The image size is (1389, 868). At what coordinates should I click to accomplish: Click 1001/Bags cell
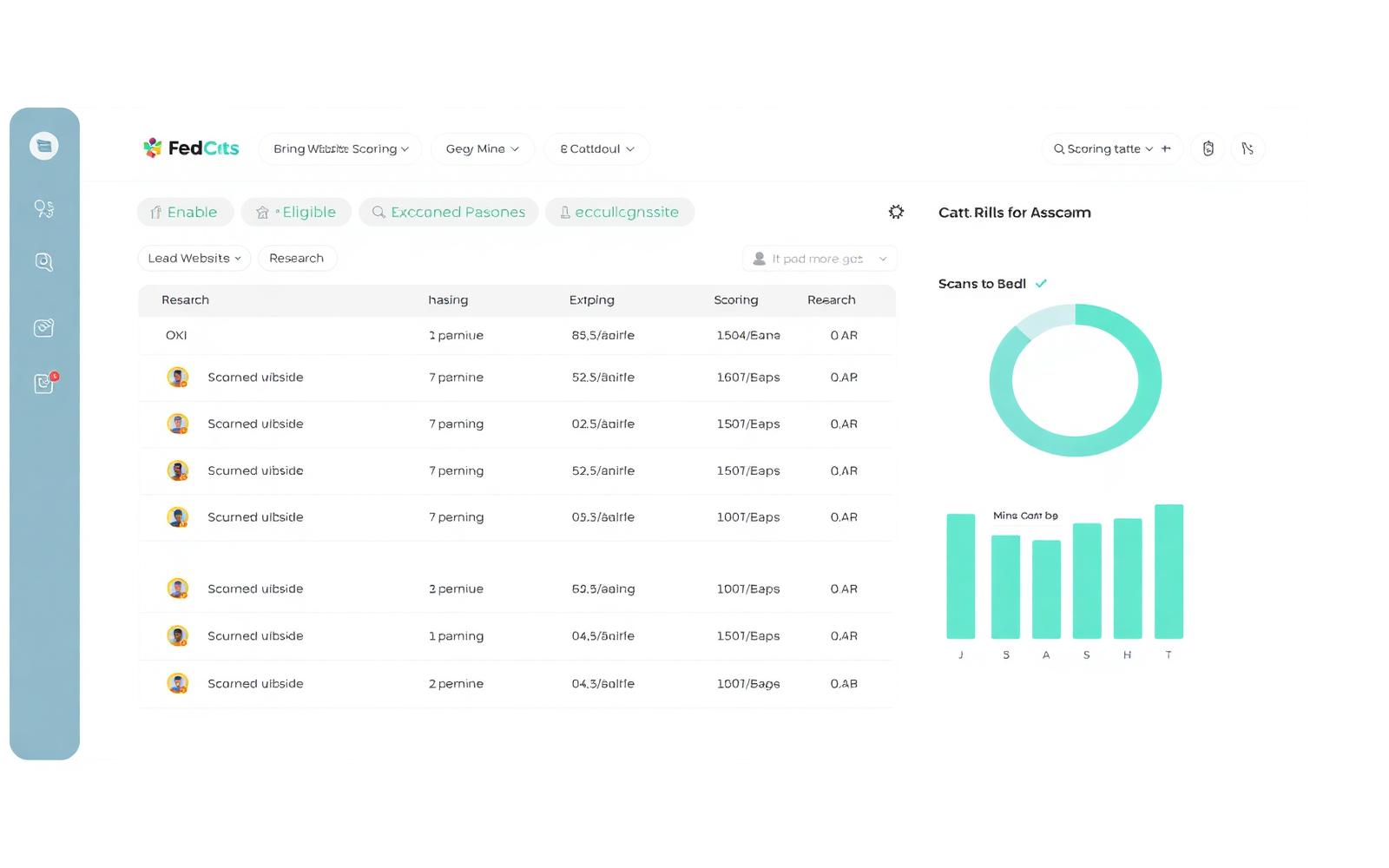coord(748,684)
